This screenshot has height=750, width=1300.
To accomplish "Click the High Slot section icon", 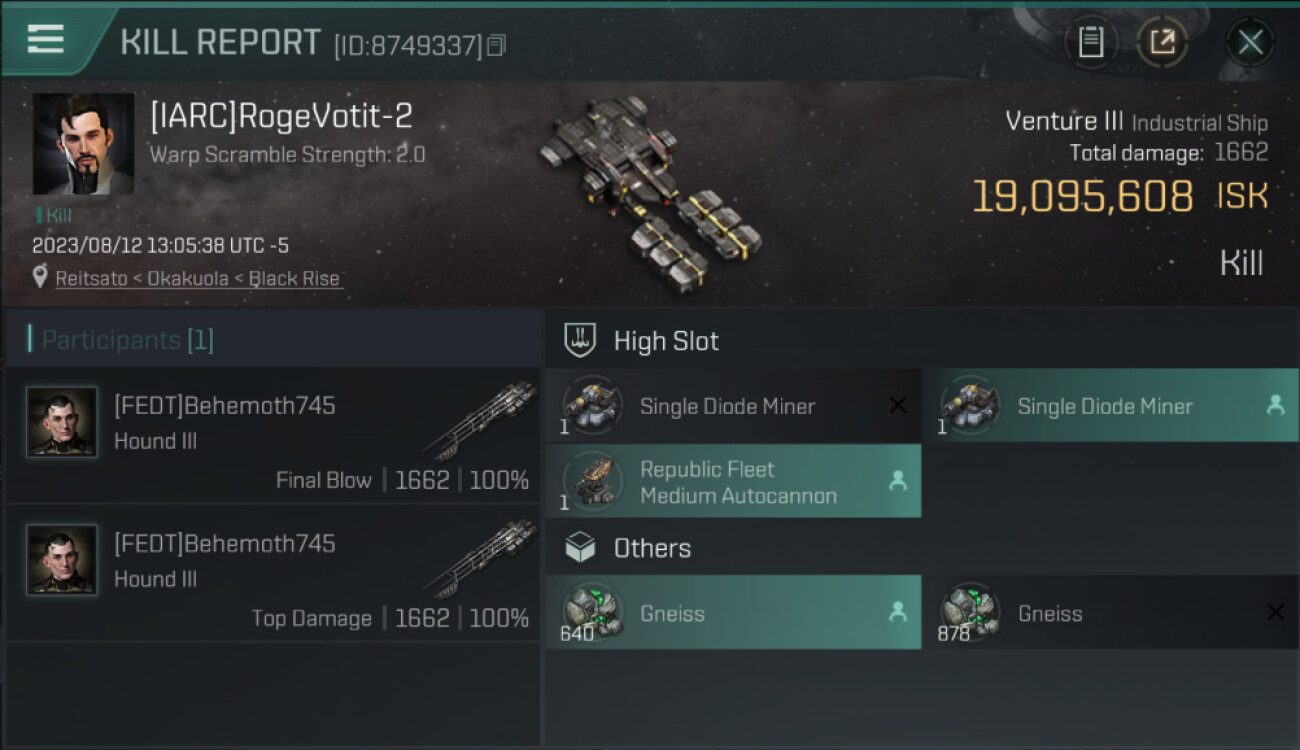I will (580, 340).
